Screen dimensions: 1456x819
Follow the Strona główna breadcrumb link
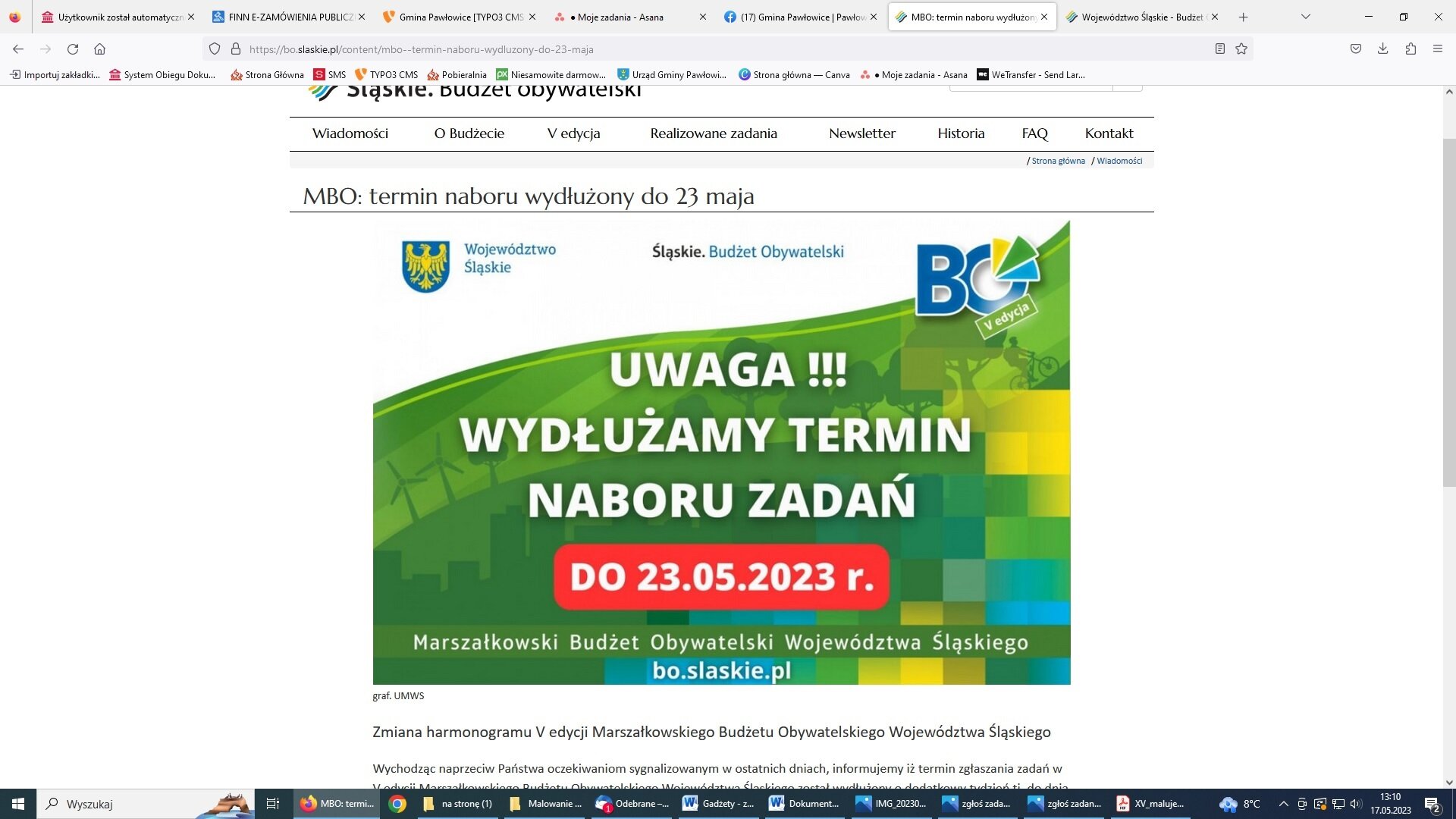coord(1058,161)
